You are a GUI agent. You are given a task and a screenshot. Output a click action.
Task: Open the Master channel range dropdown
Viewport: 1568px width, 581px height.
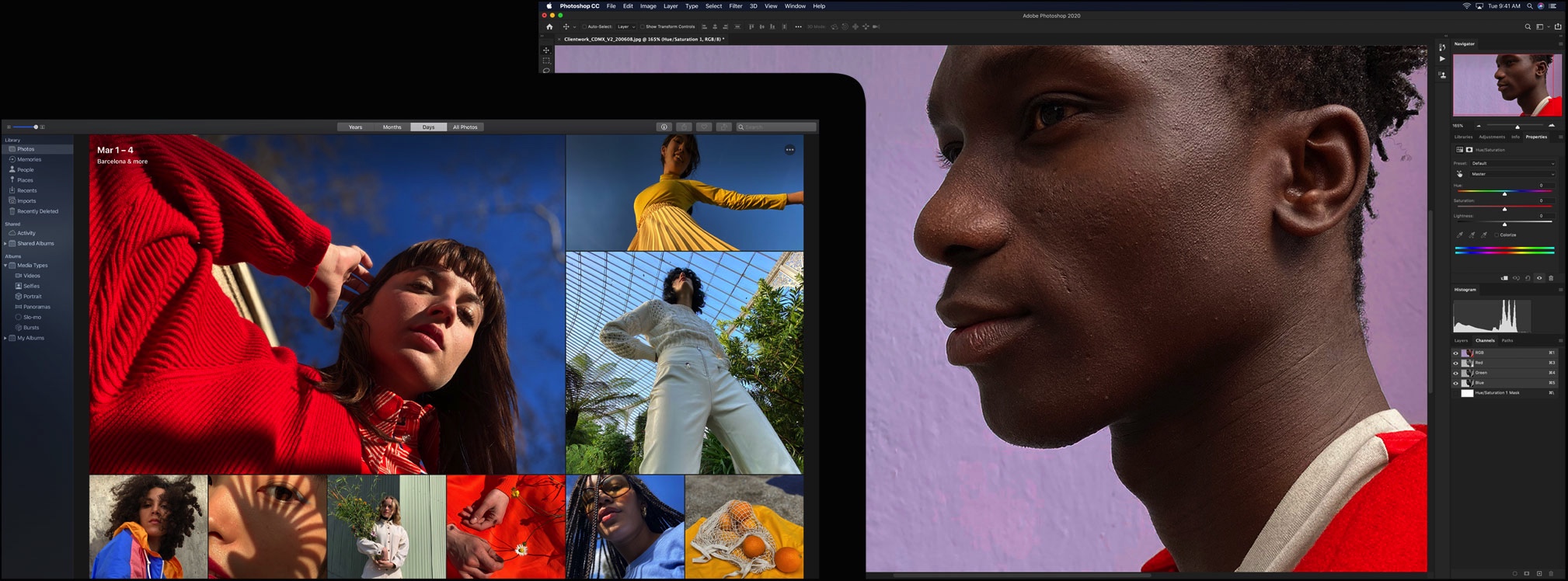click(1512, 174)
